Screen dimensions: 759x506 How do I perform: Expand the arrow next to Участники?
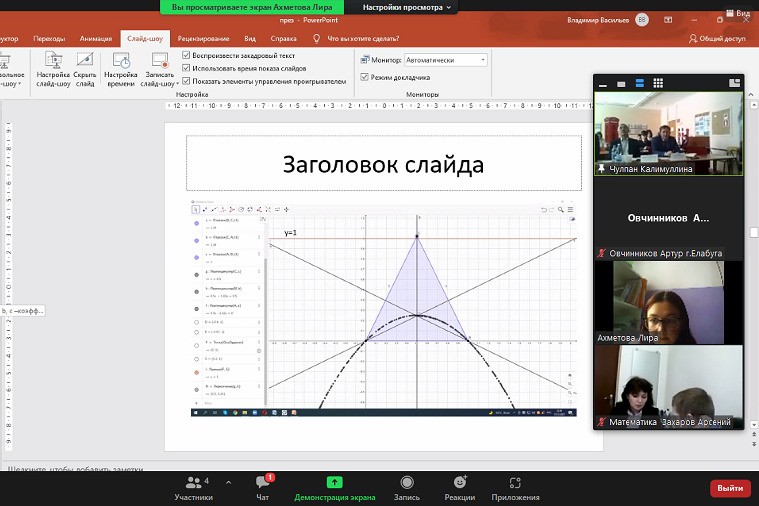point(228,482)
